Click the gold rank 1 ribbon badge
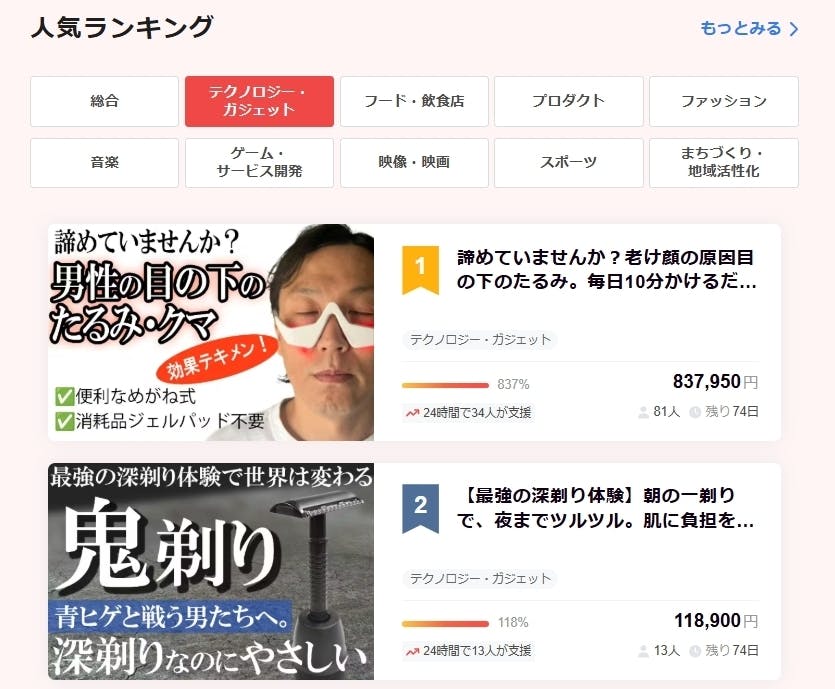Screen dimensions: 835x689 [x=420, y=270]
